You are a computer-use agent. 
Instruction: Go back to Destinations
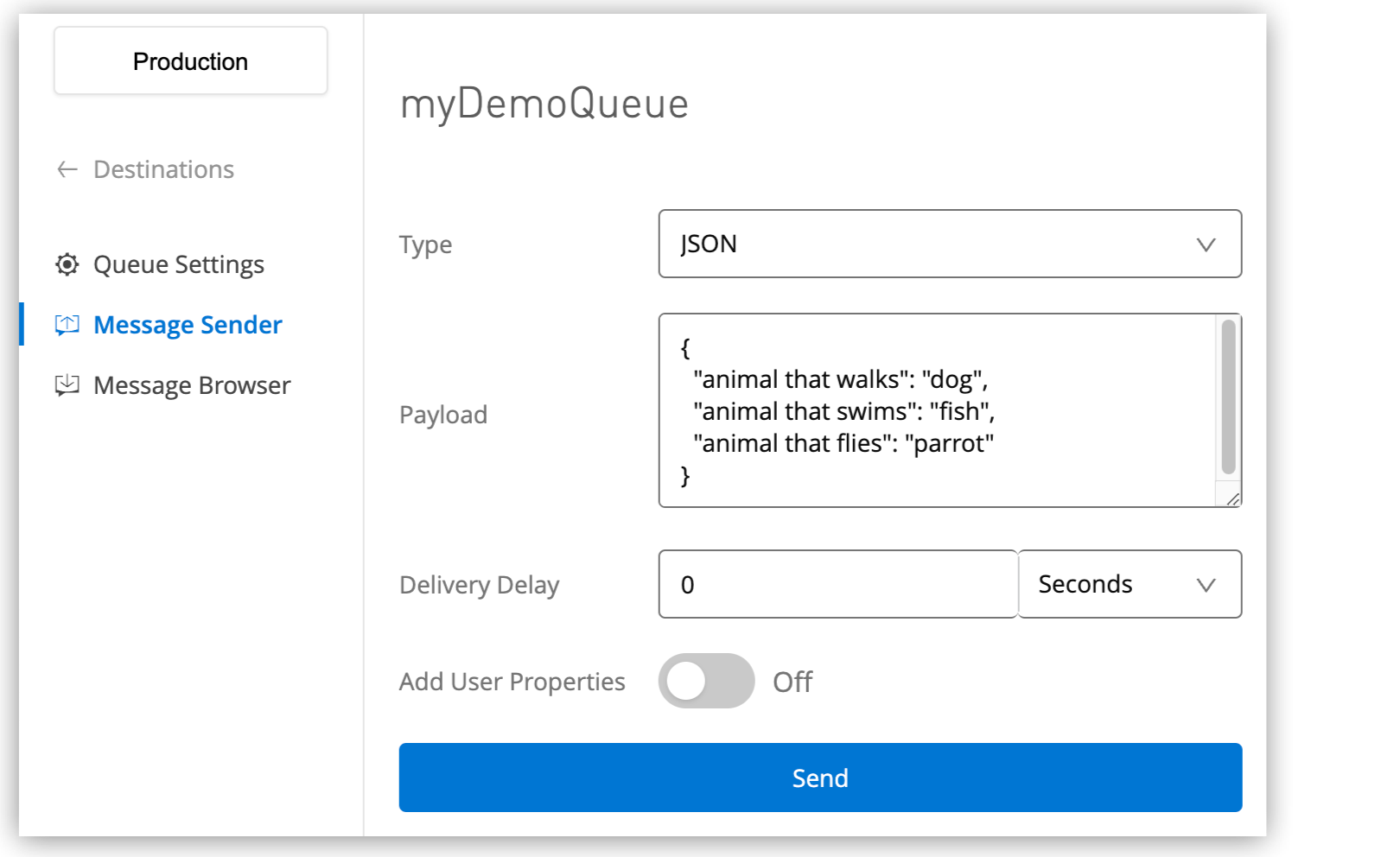[x=162, y=169]
